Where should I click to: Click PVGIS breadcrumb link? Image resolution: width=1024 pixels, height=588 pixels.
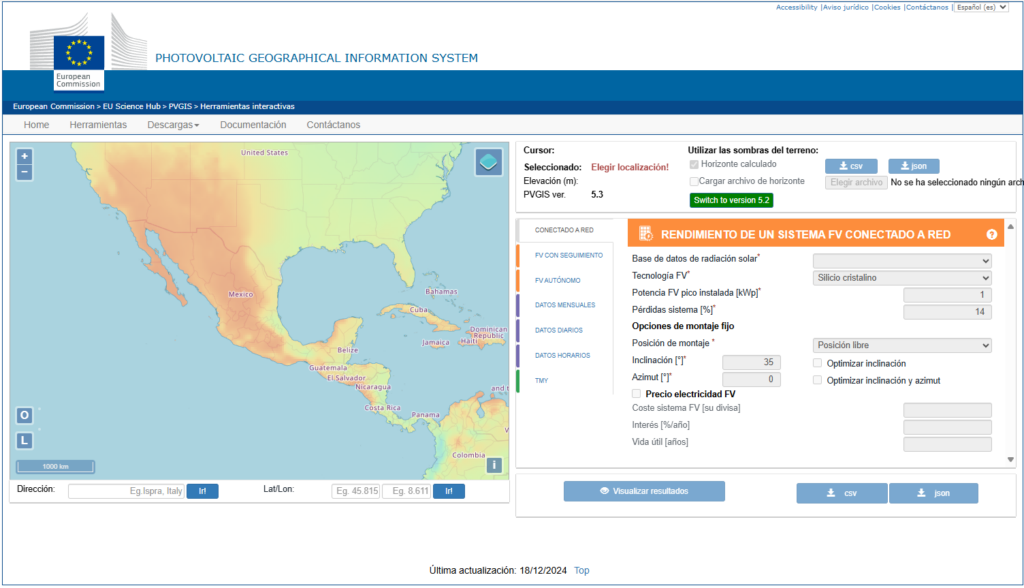(x=180, y=106)
